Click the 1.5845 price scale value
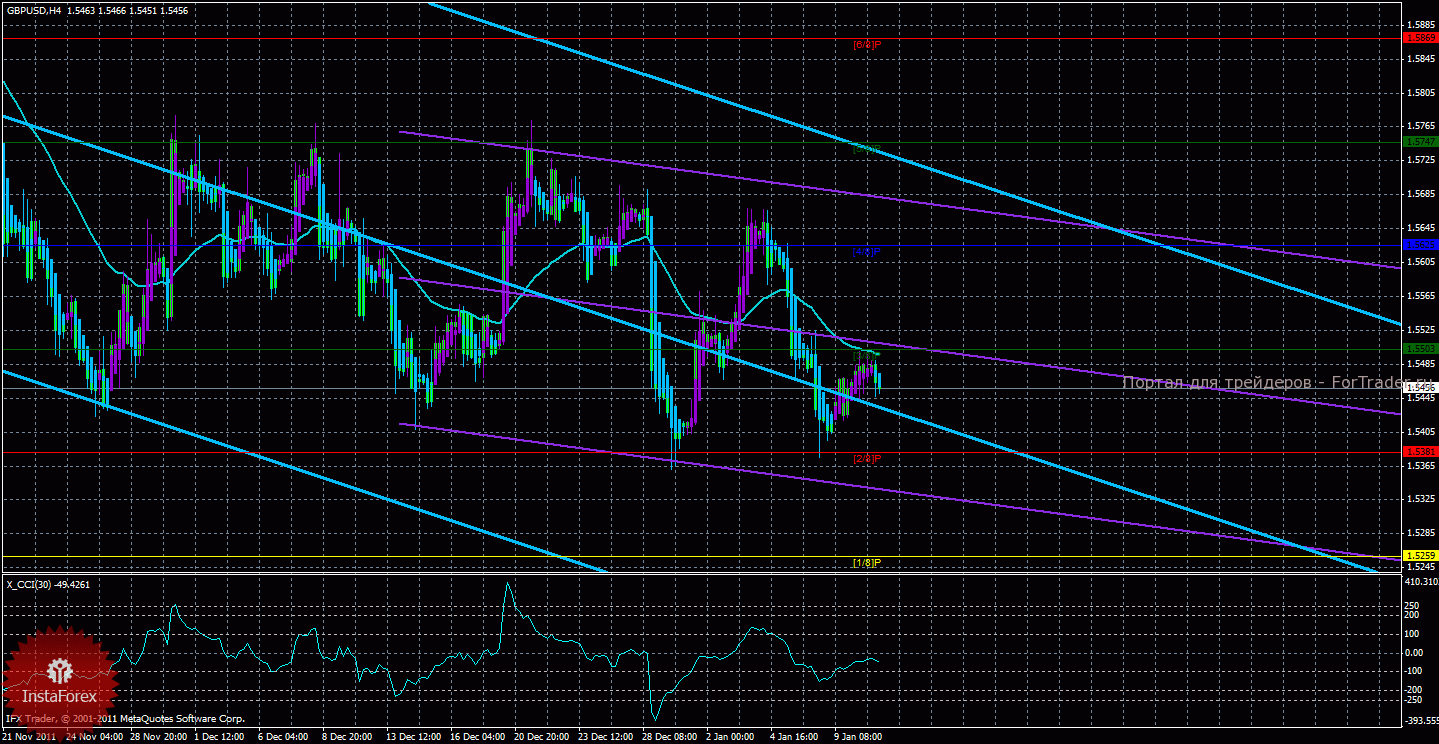Screen dimensions: 1439x744 [1421, 58]
